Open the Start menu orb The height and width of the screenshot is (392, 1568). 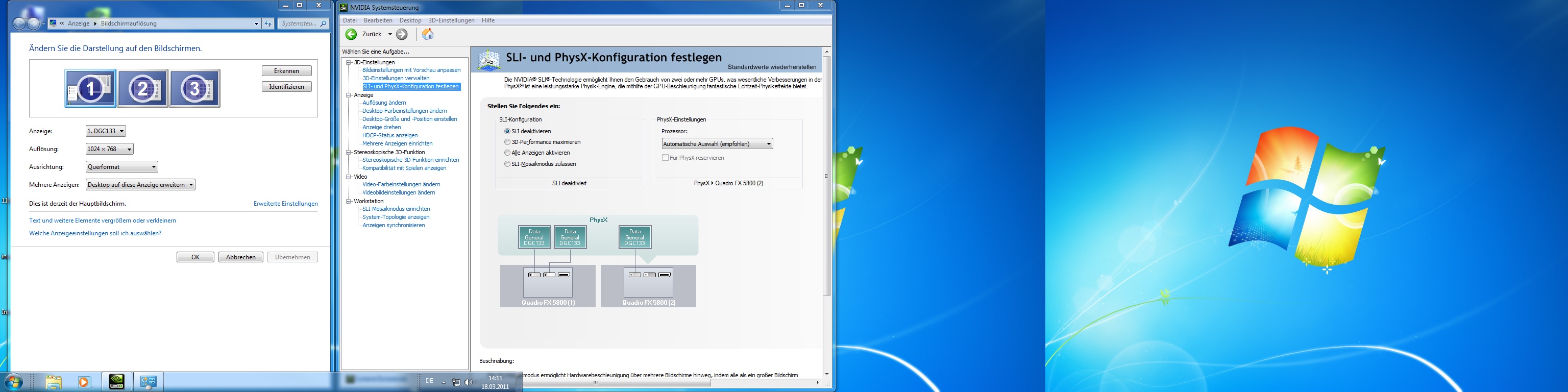coord(13,382)
